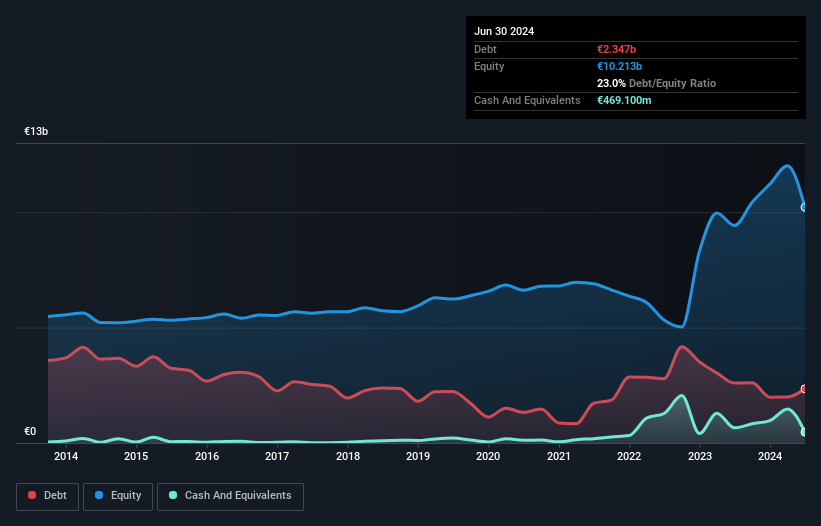The height and width of the screenshot is (526, 821).
Task: Click the €2.347b debt value
Action: click(x=616, y=49)
